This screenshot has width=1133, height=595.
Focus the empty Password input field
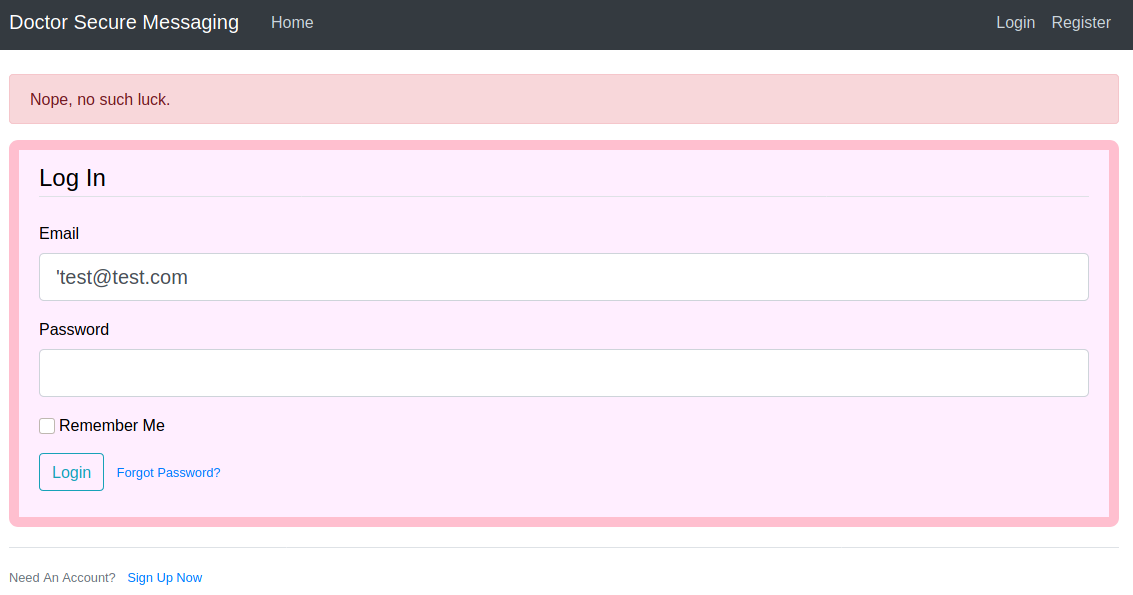point(563,373)
